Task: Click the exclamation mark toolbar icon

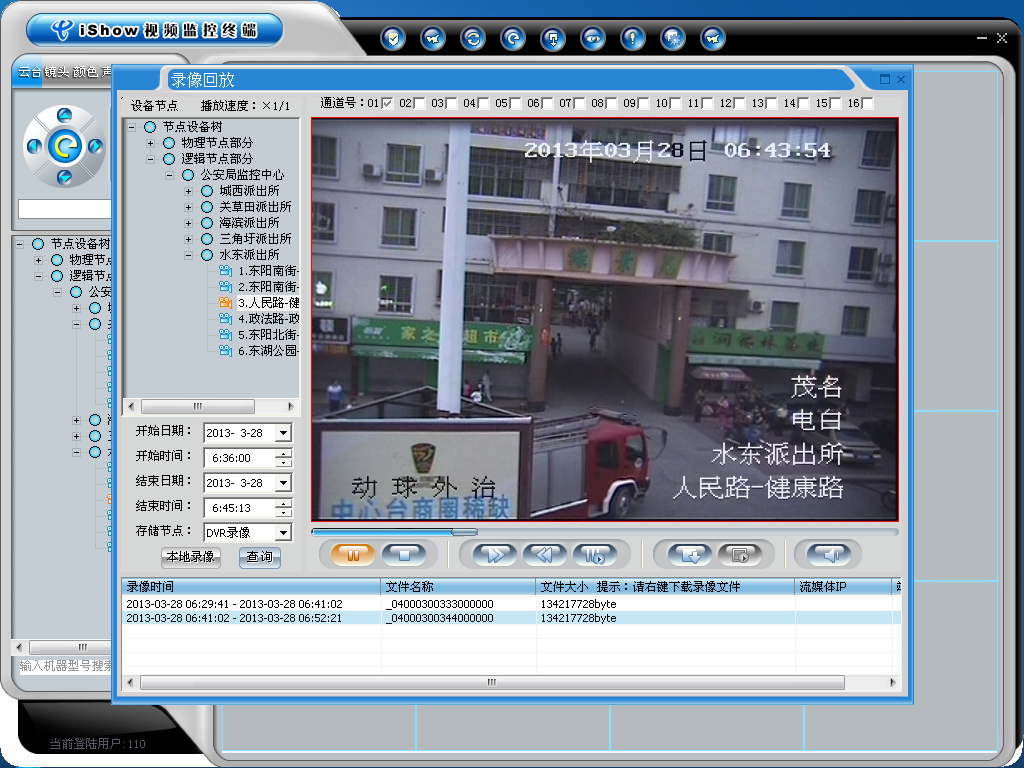Action: (632, 39)
